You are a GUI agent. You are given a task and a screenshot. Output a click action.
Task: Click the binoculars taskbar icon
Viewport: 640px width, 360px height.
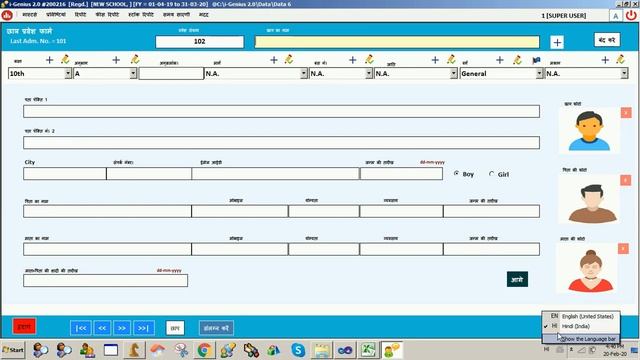coord(251,350)
